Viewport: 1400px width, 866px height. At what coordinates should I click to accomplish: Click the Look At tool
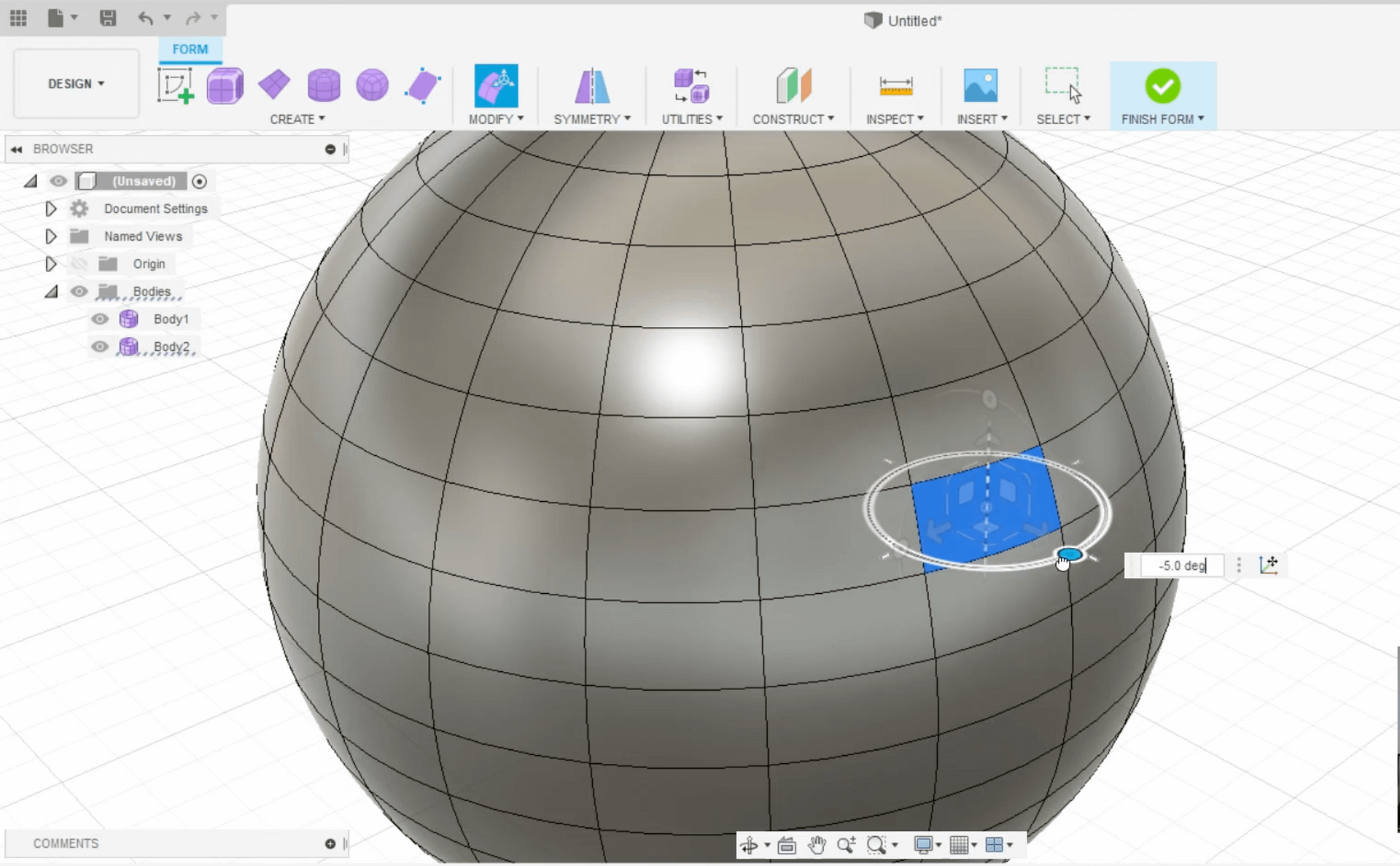[787, 845]
